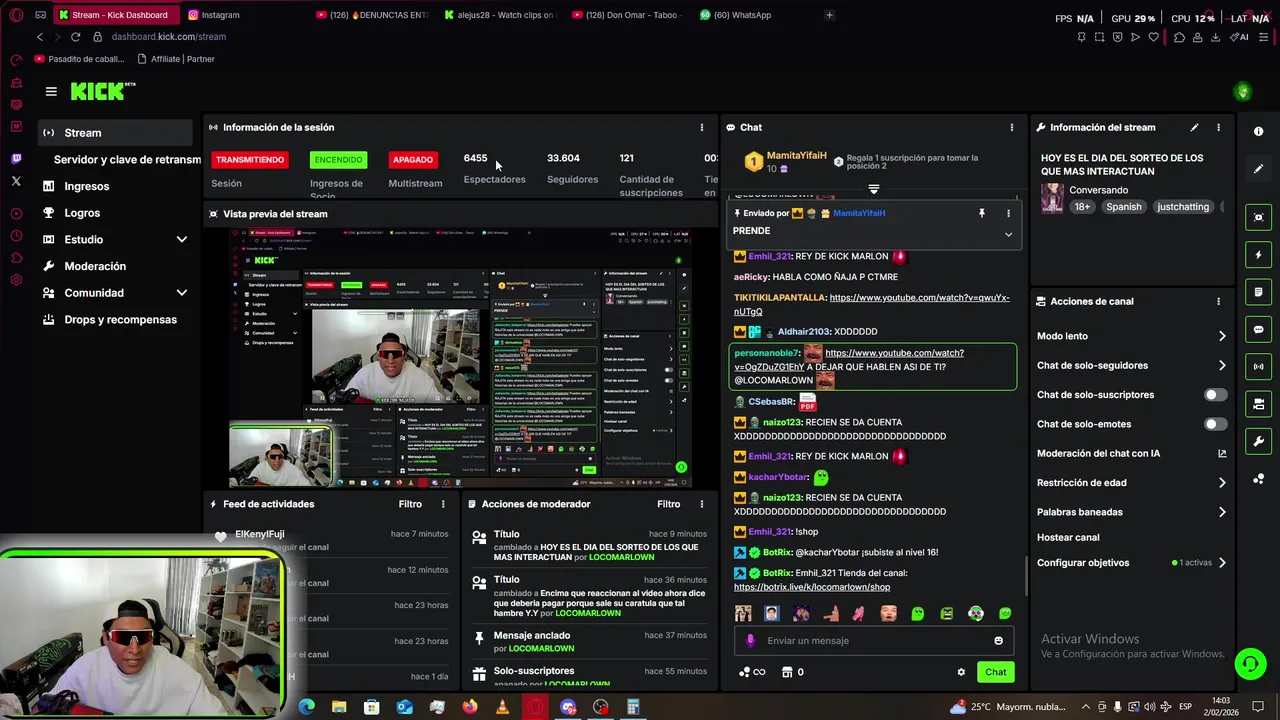The width and height of the screenshot is (1280, 720).
Task: Expand the Comunidad sidebar section
Action: pos(181,293)
